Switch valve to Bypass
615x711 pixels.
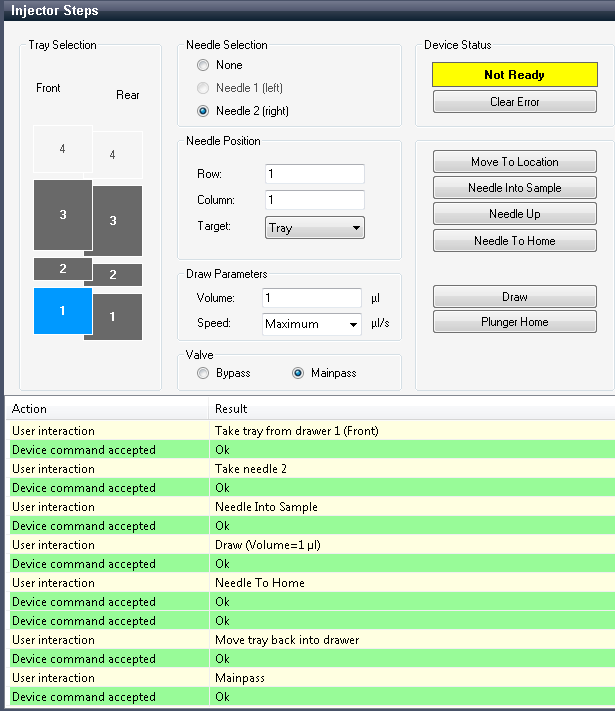[204, 373]
